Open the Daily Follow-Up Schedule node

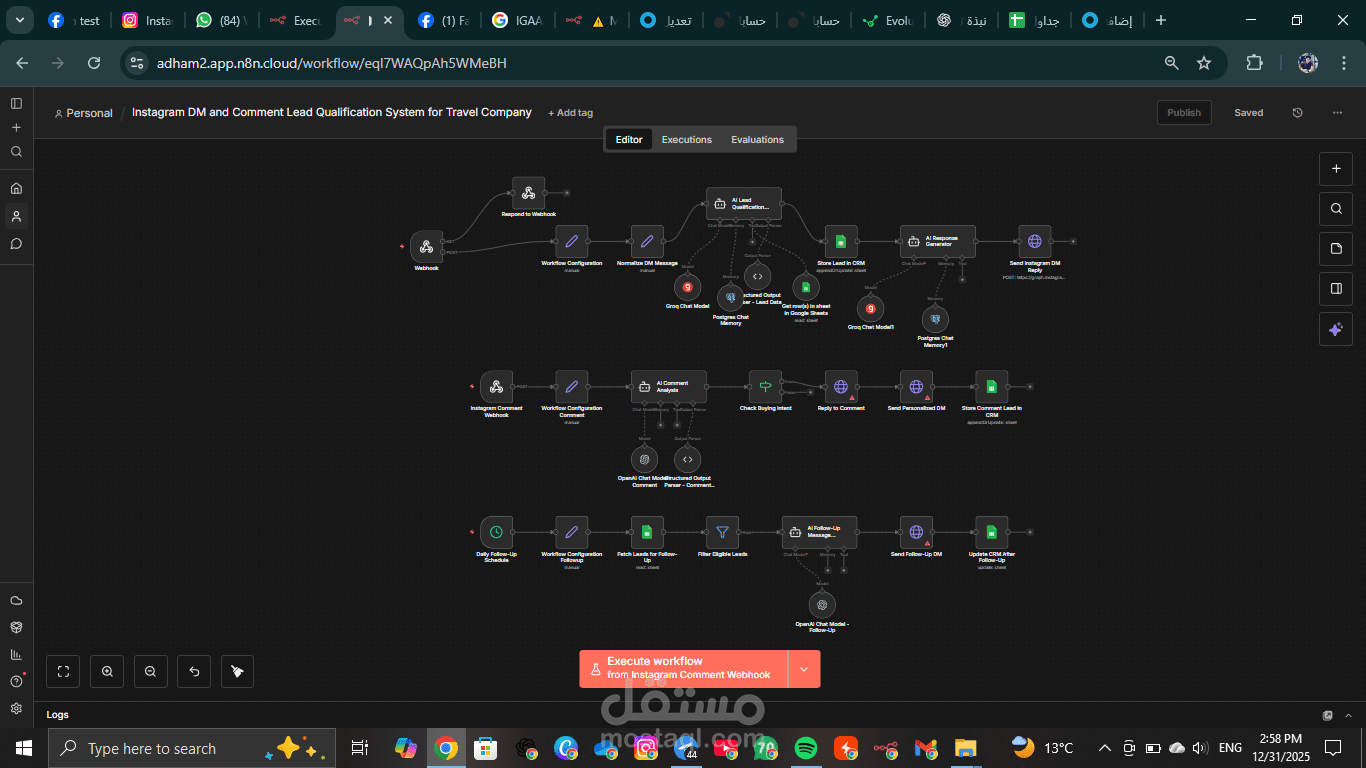click(496, 533)
